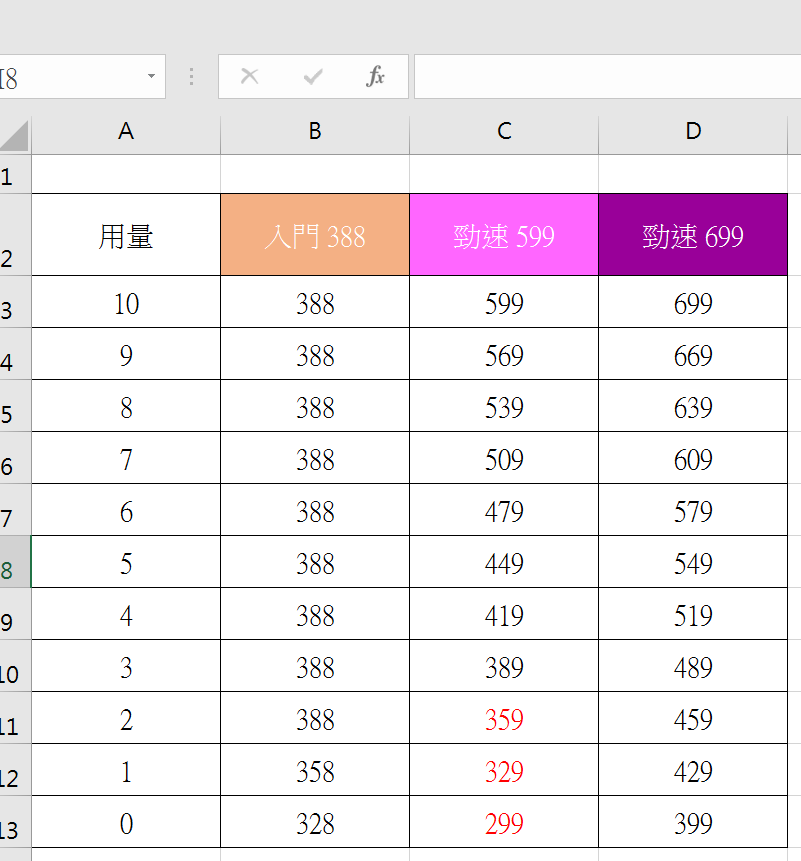Click the magenta 勁速 599 header cell
The image size is (801, 861).
tap(503, 234)
